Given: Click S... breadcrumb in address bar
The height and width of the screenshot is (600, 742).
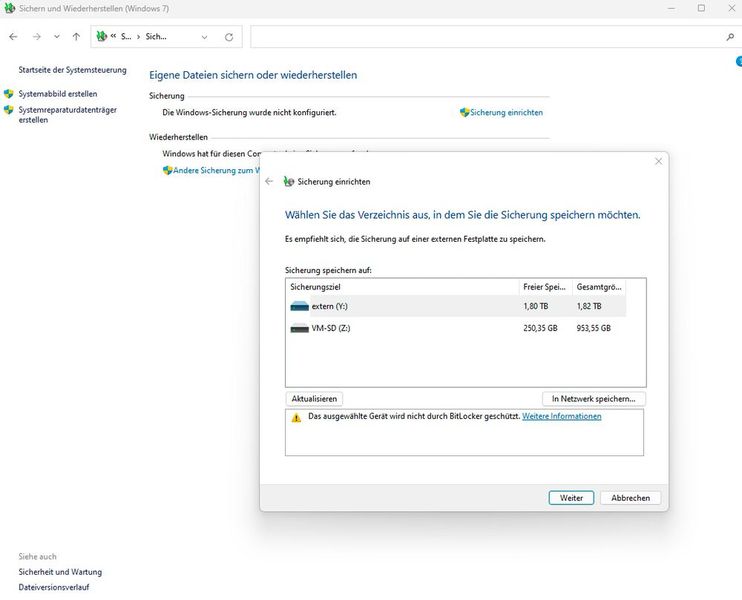Looking at the screenshot, I should (x=126, y=36).
